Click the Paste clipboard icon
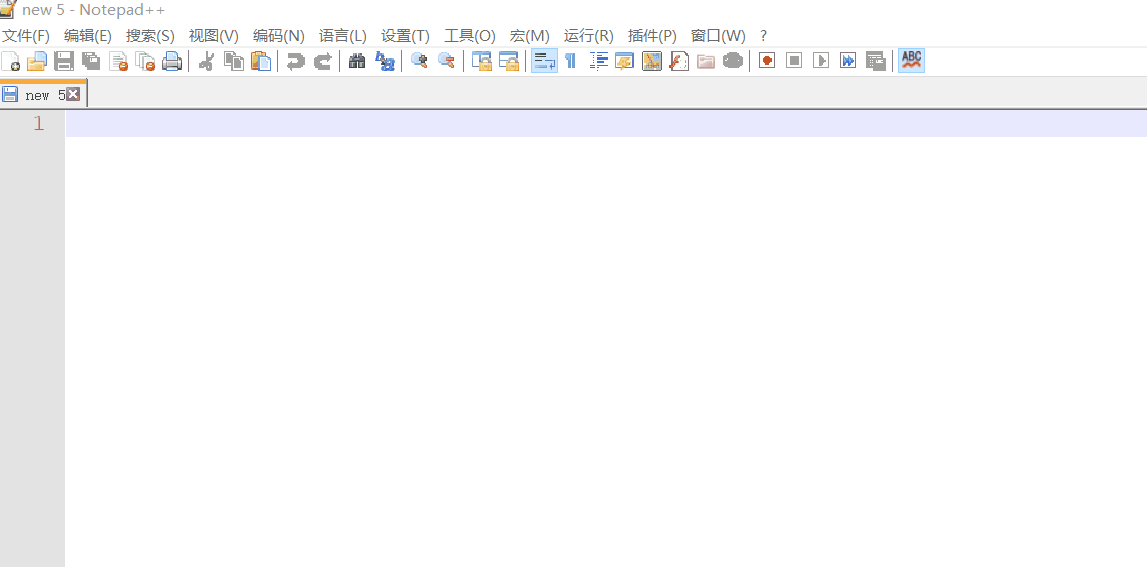 [261, 61]
